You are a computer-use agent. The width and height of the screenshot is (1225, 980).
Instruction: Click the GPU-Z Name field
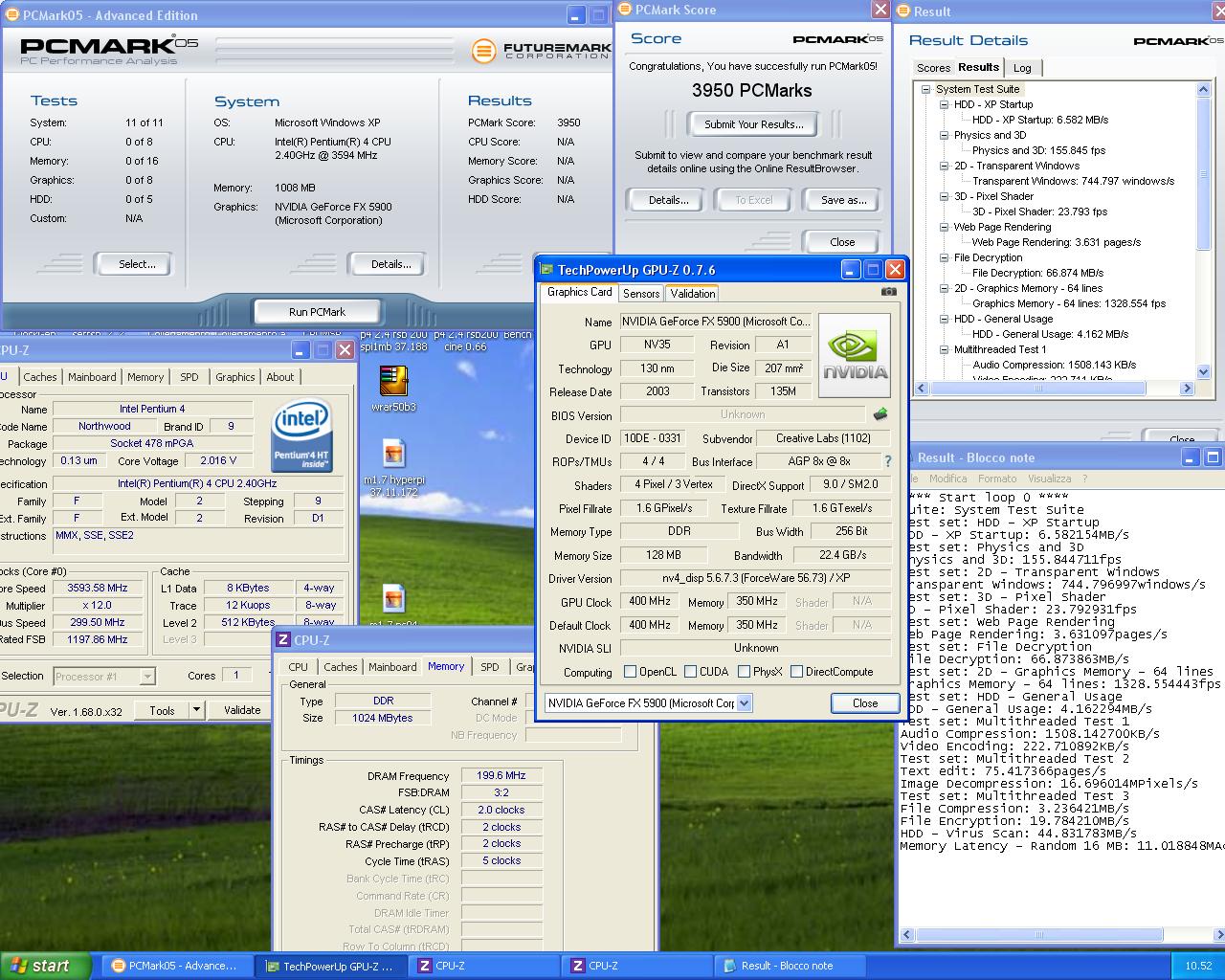tap(717, 322)
